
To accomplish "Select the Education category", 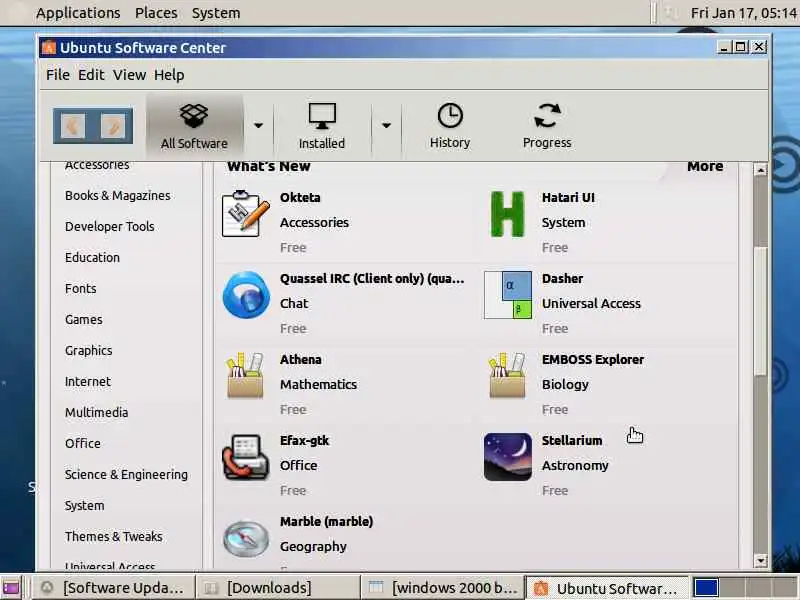I will click(92, 258).
